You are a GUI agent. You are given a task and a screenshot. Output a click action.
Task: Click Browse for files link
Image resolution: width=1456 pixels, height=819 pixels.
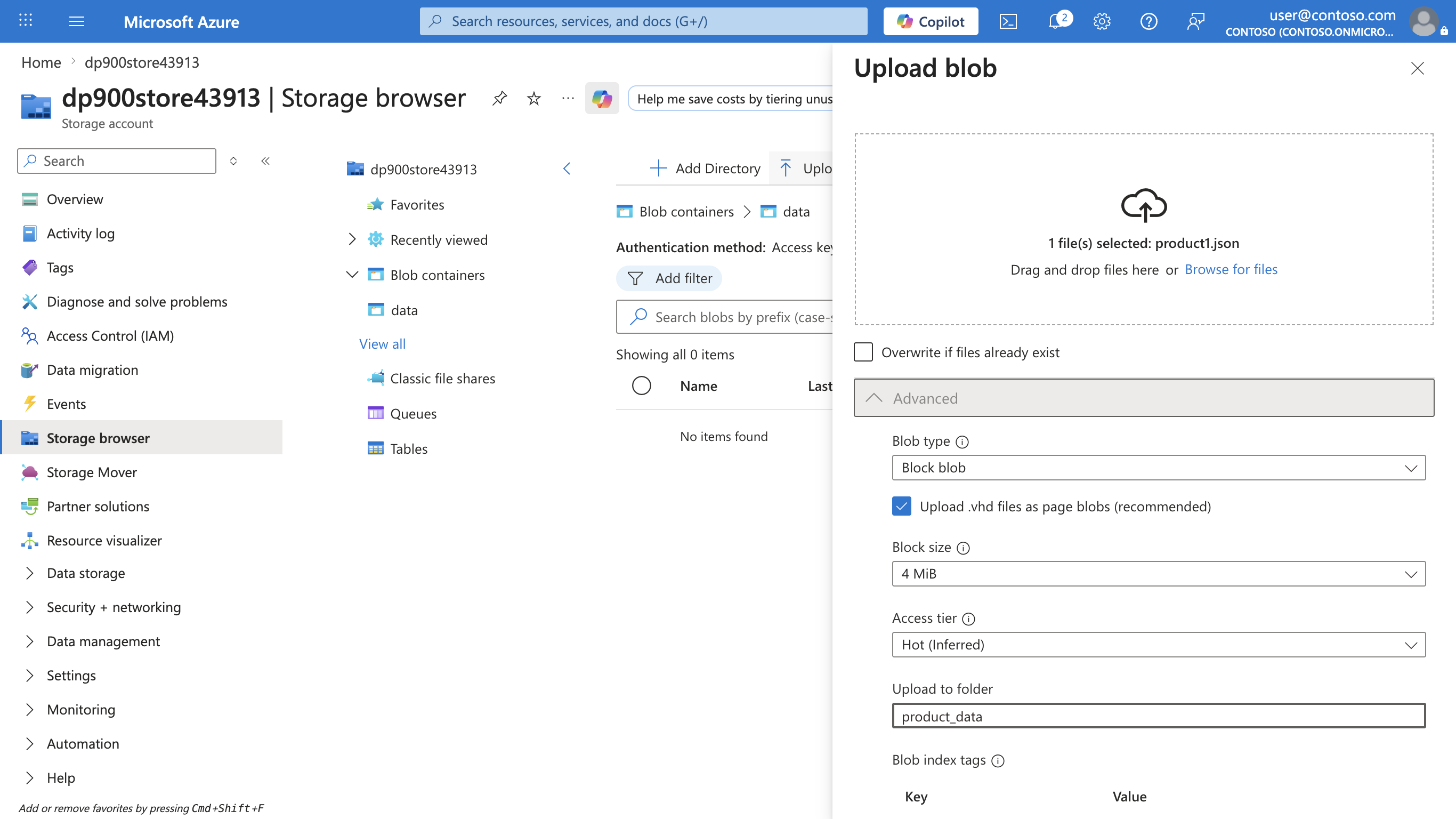pyautogui.click(x=1231, y=269)
